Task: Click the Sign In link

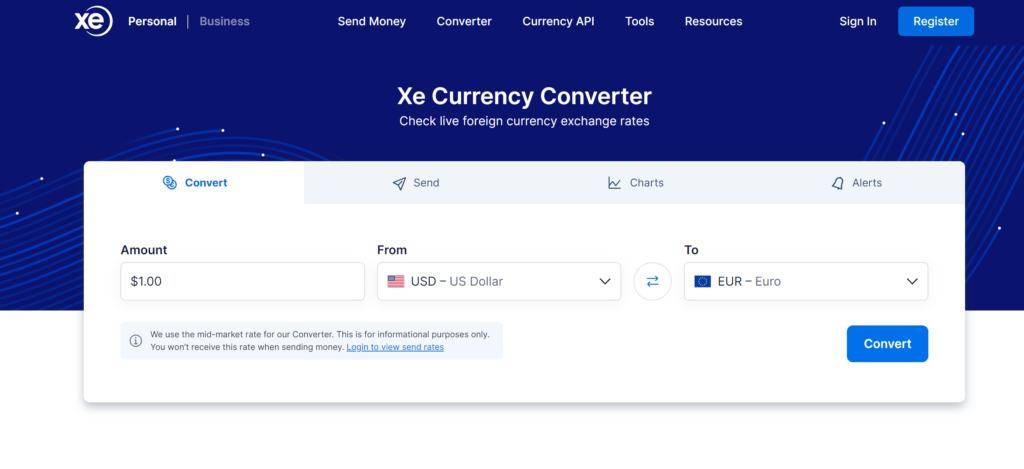Action: click(x=857, y=22)
